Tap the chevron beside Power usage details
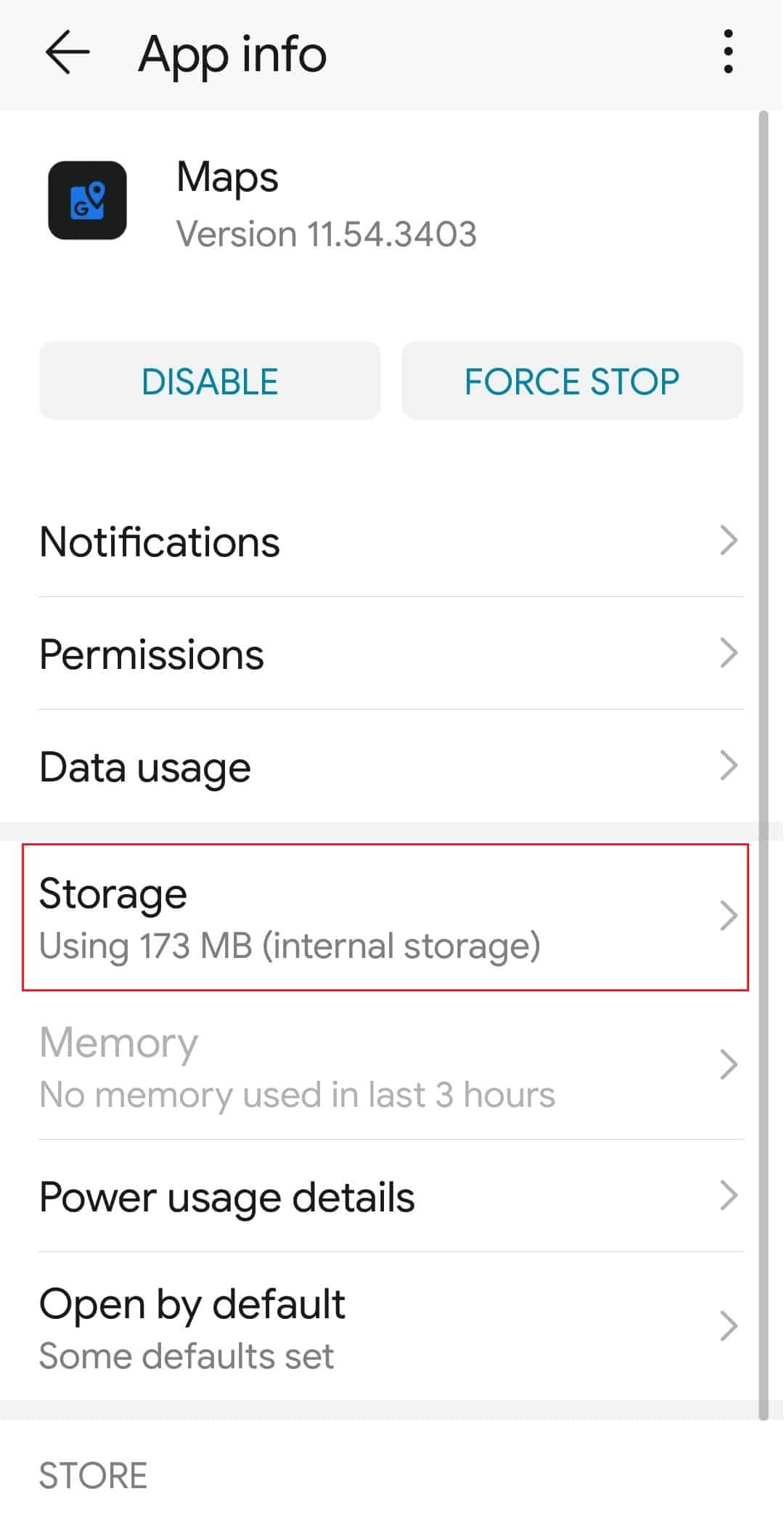784x1518 pixels. point(728,1196)
